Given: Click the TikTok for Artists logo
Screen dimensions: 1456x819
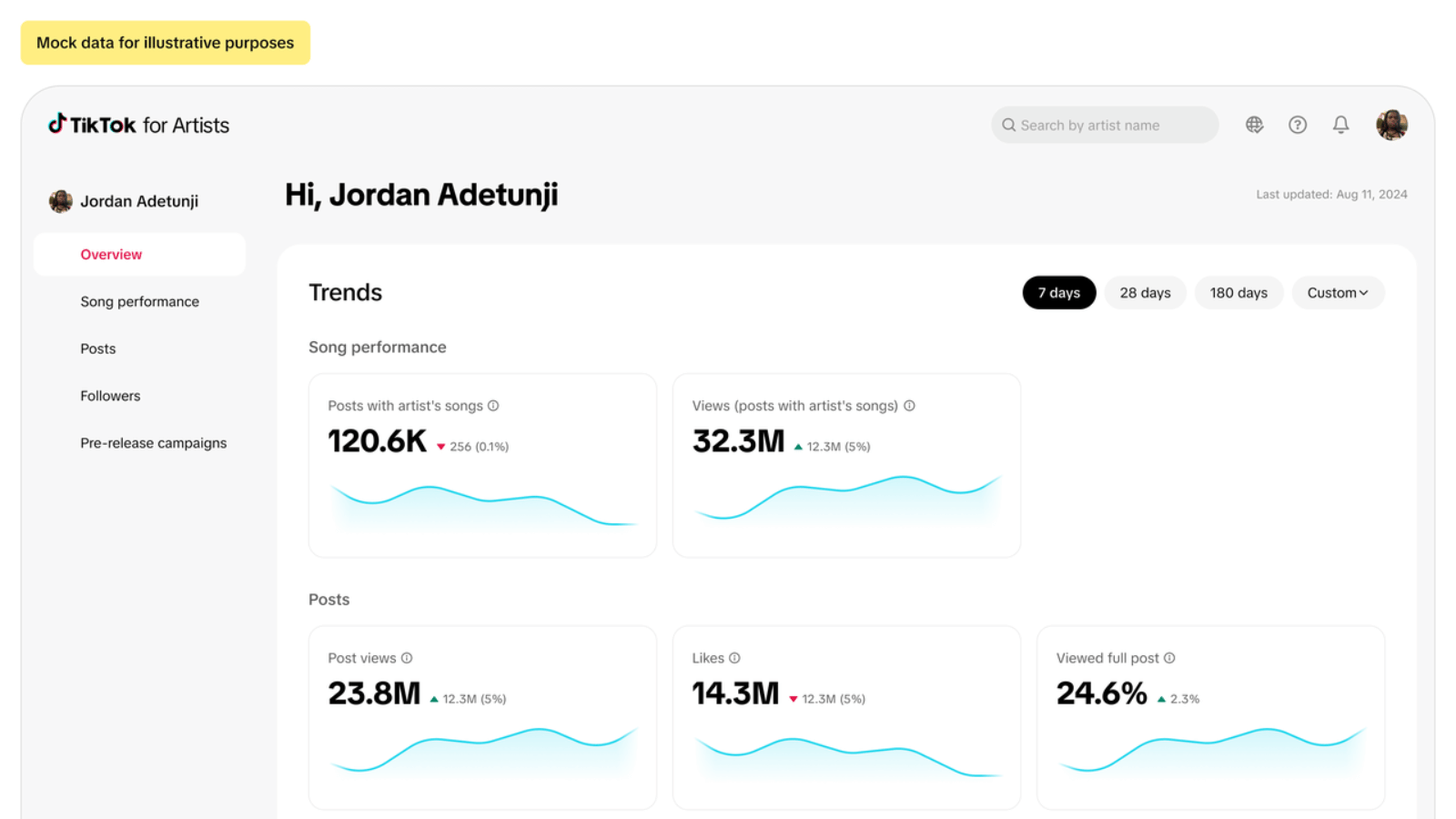Looking at the screenshot, I should click(138, 125).
